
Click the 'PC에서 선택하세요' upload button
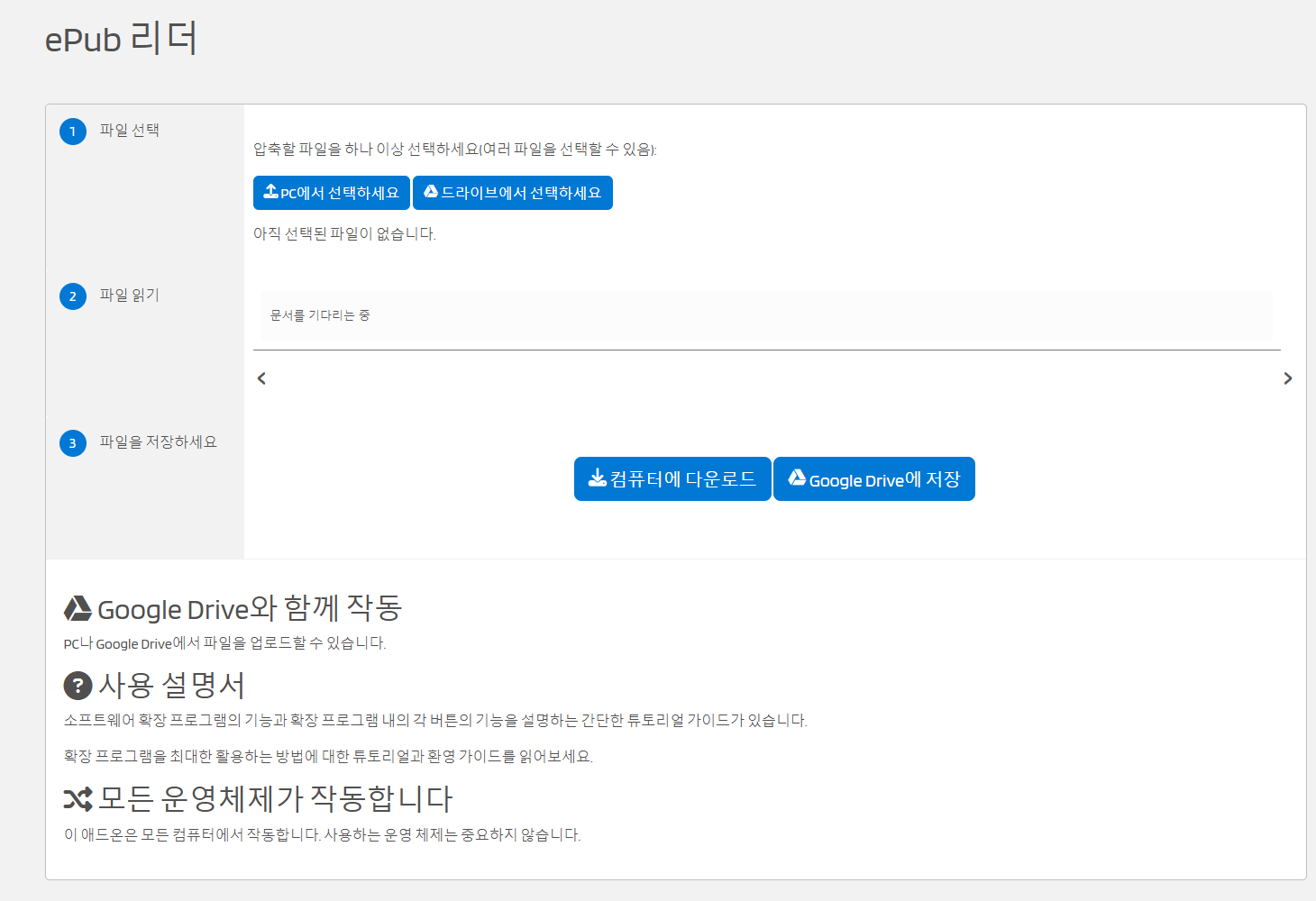(x=332, y=193)
